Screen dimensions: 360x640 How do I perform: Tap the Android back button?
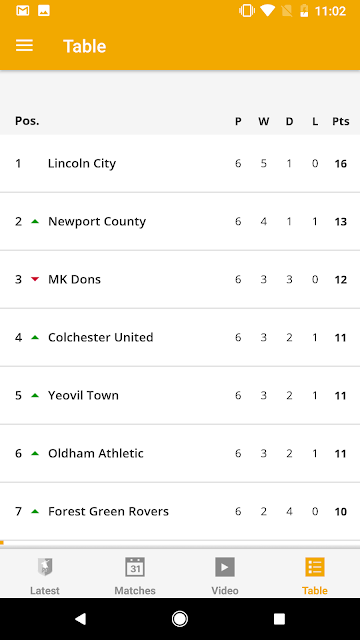pyautogui.click(x=80, y=619)
